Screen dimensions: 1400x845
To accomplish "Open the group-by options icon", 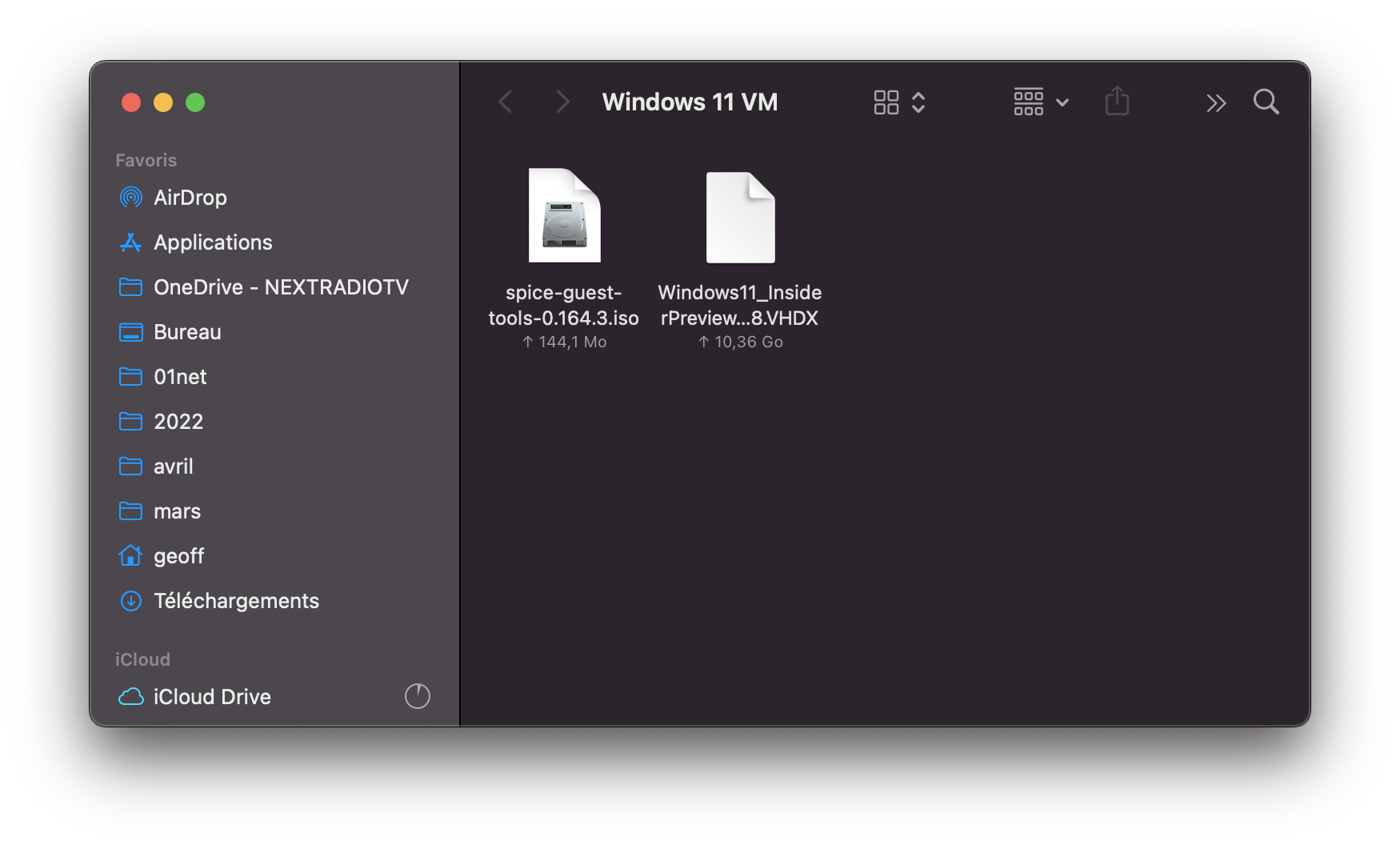I will [x=1029, y=102].
